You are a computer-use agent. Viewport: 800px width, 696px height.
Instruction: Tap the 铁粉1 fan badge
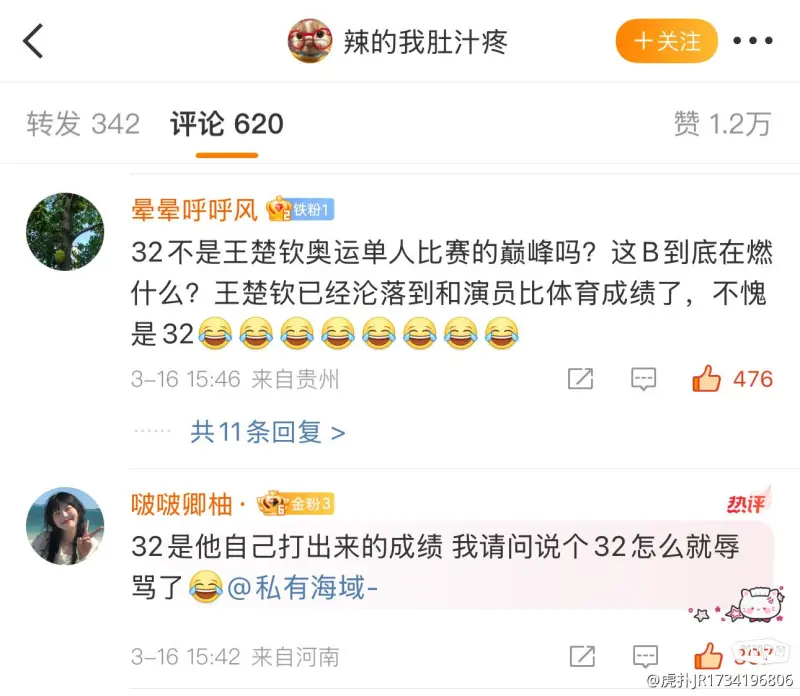pos(300,209)
